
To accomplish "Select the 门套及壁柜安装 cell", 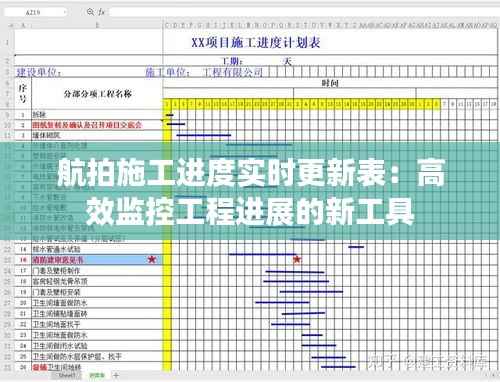I will (x=97, y=292).
